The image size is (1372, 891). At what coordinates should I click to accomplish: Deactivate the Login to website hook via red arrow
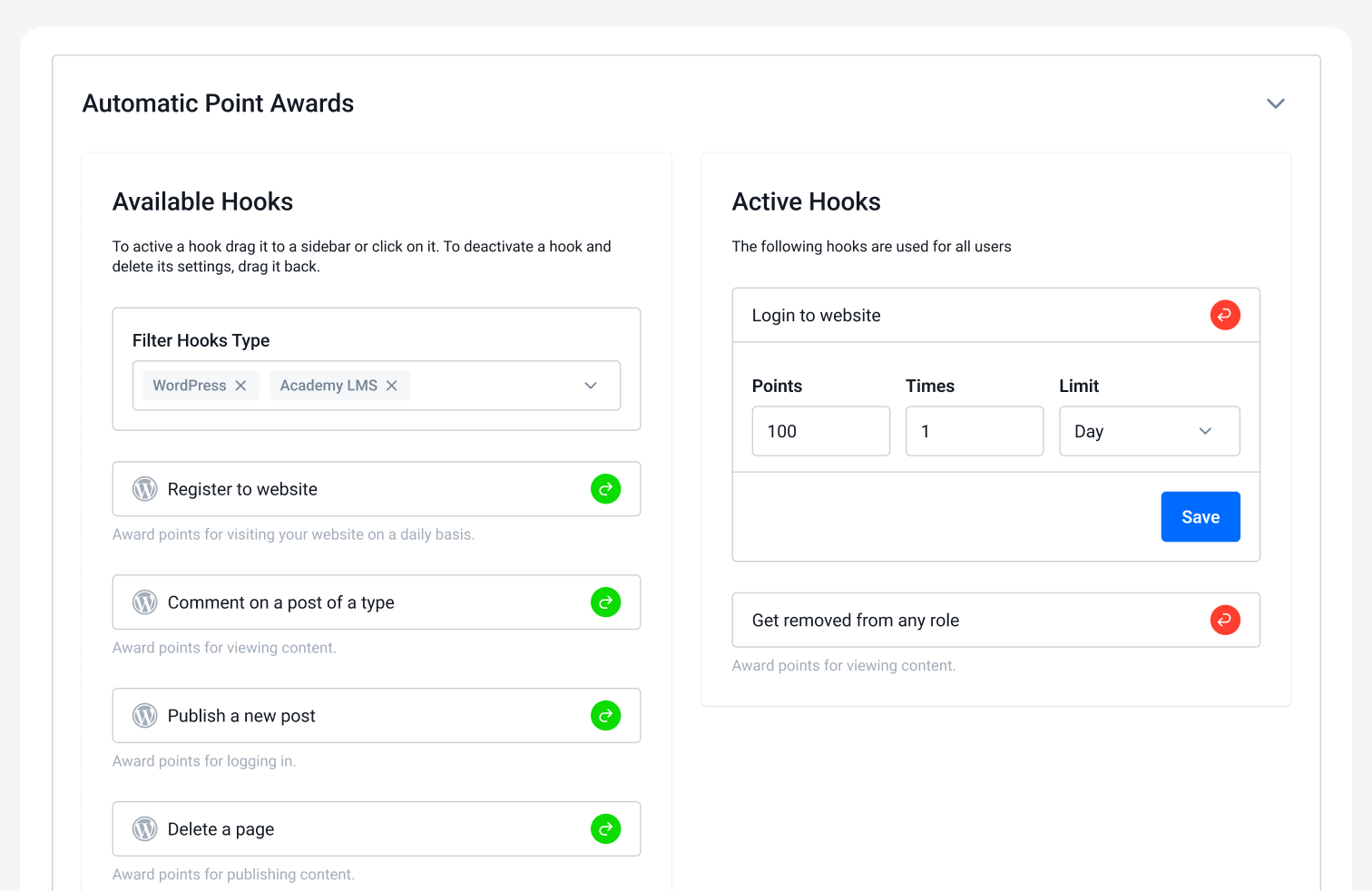[1225, 315]
